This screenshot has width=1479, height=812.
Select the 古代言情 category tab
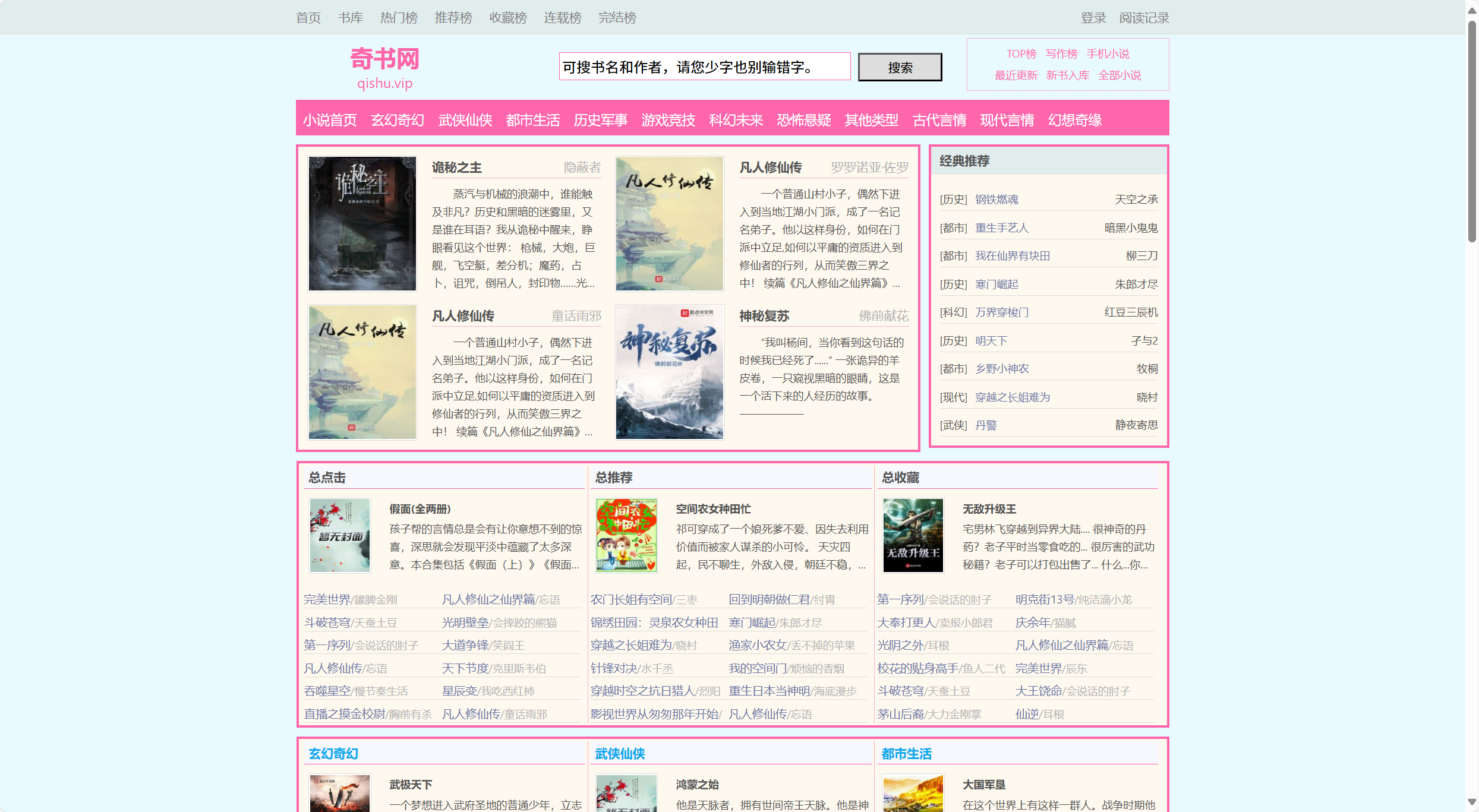click(939, 120)
